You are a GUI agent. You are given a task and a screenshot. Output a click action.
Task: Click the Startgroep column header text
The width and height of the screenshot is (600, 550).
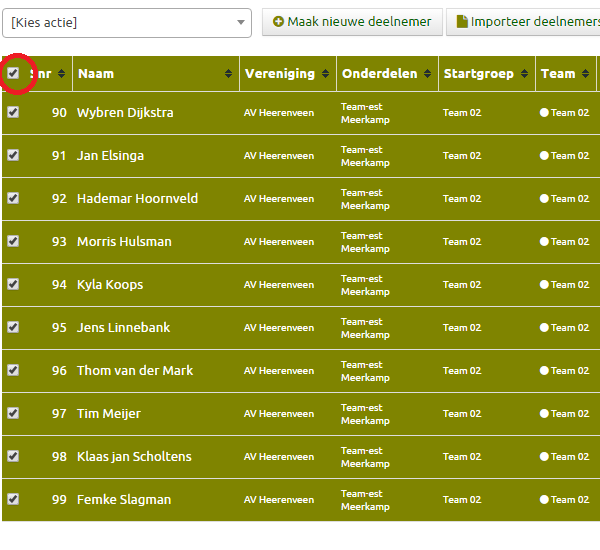coord(479,74)
